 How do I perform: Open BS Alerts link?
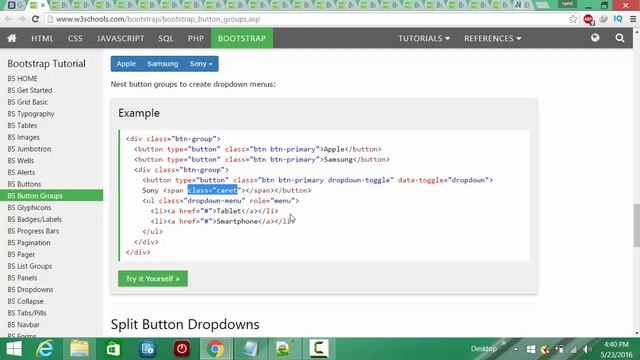pyautogui.click(x=21, y=172)
